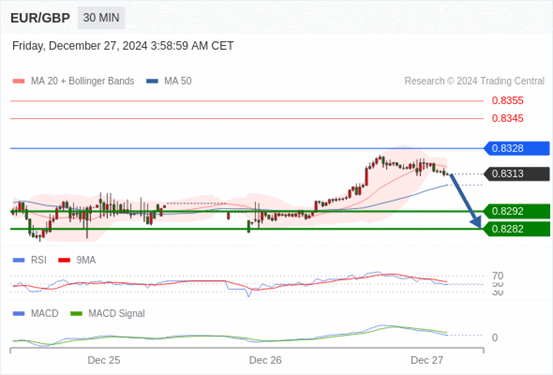Toggle the 9MA red legend marker
This screenshot has height=375, width=553.
64,260
